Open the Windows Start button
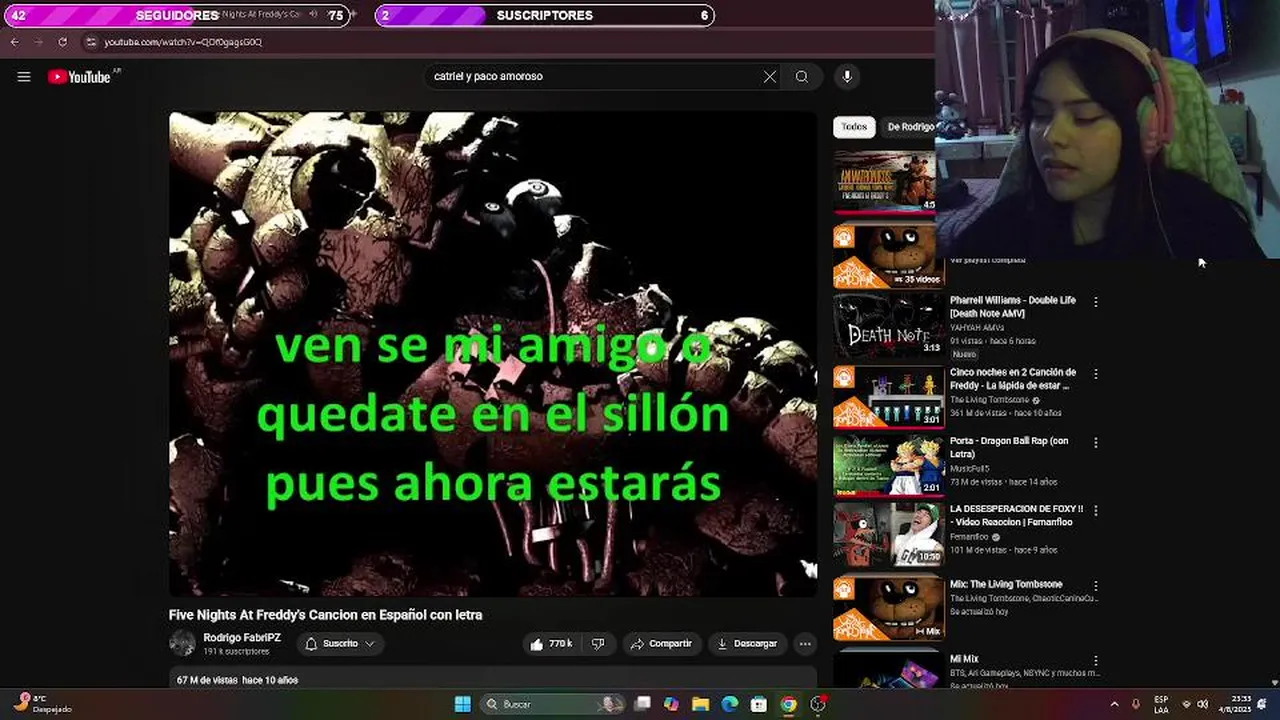Image resolution: width=1280 pixels, height=720 pixels. [462, 704]
